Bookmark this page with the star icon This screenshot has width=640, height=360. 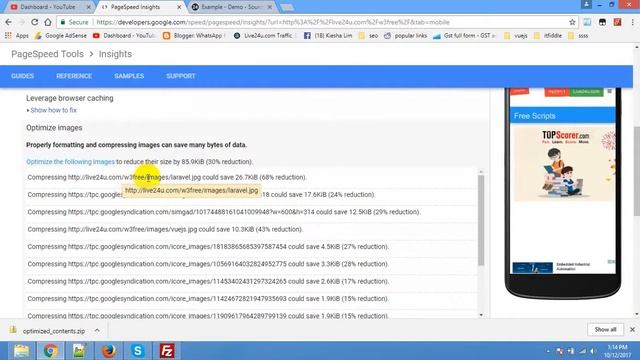click(572, 22)
